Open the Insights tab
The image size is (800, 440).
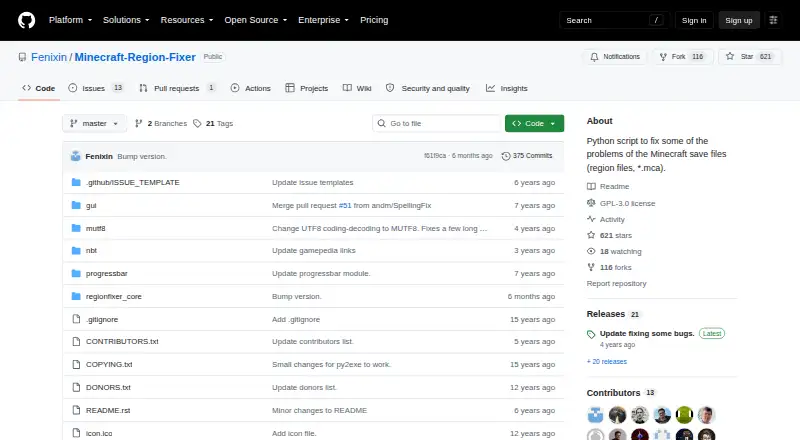tap(507, 88)
